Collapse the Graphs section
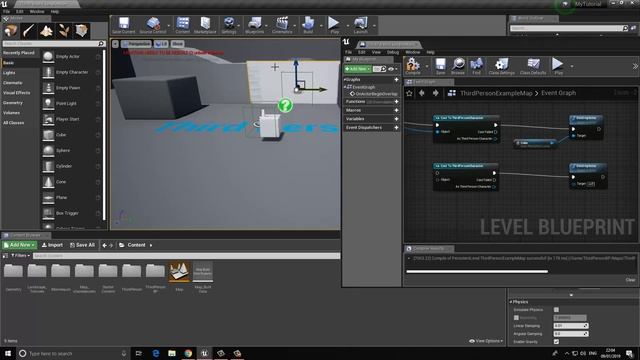Viewport: 640px width, 360px height. 345,80
